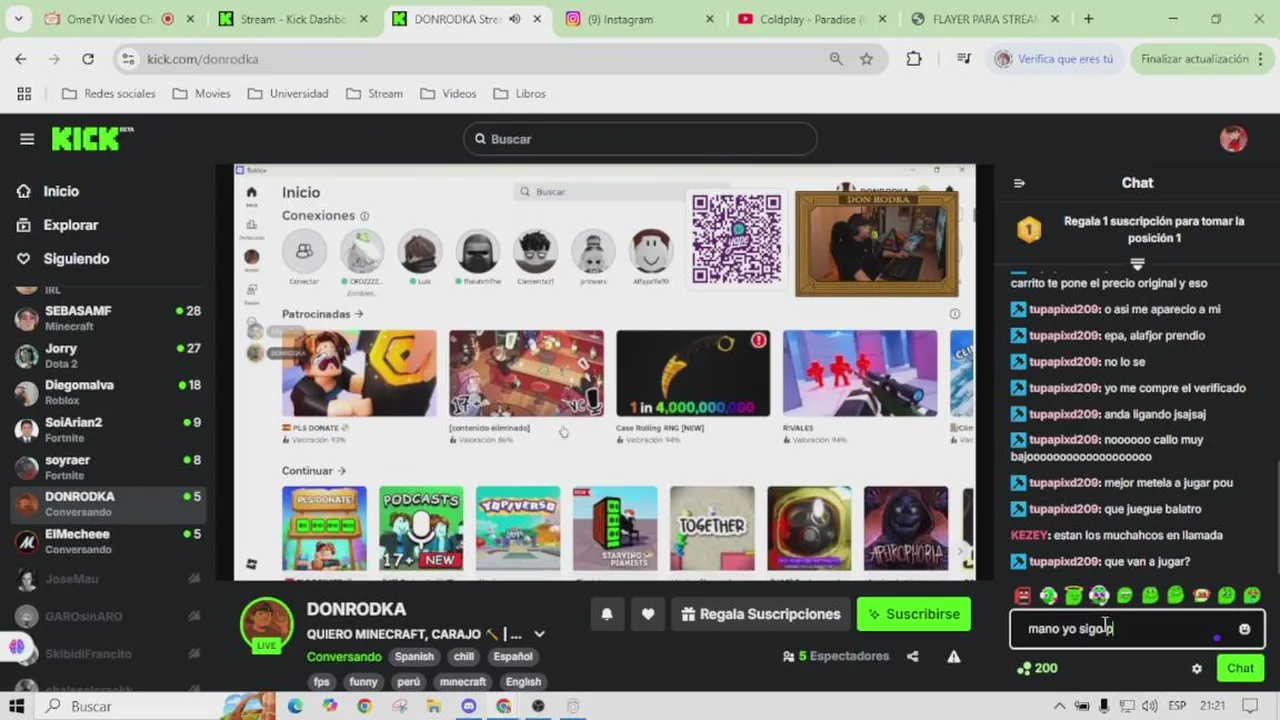Open soyraer channel in the sidebar
1280x720 pixels.
[108, 467]
